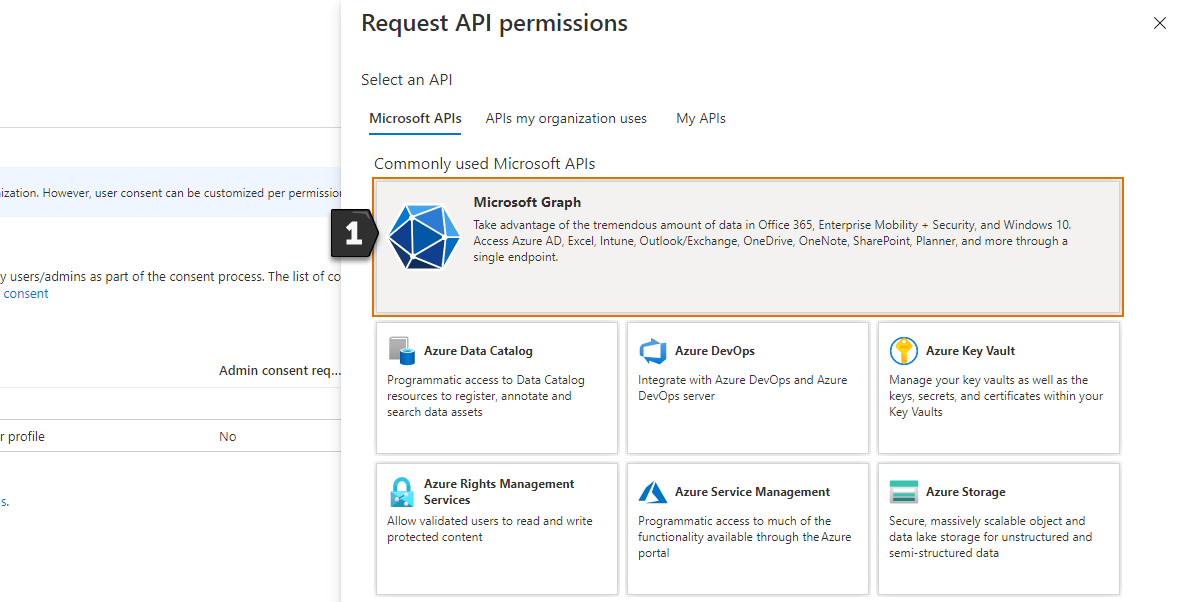Click the step 1 callout badge
The width and height of the screenshot is (1178, 602).
(352, 234)
